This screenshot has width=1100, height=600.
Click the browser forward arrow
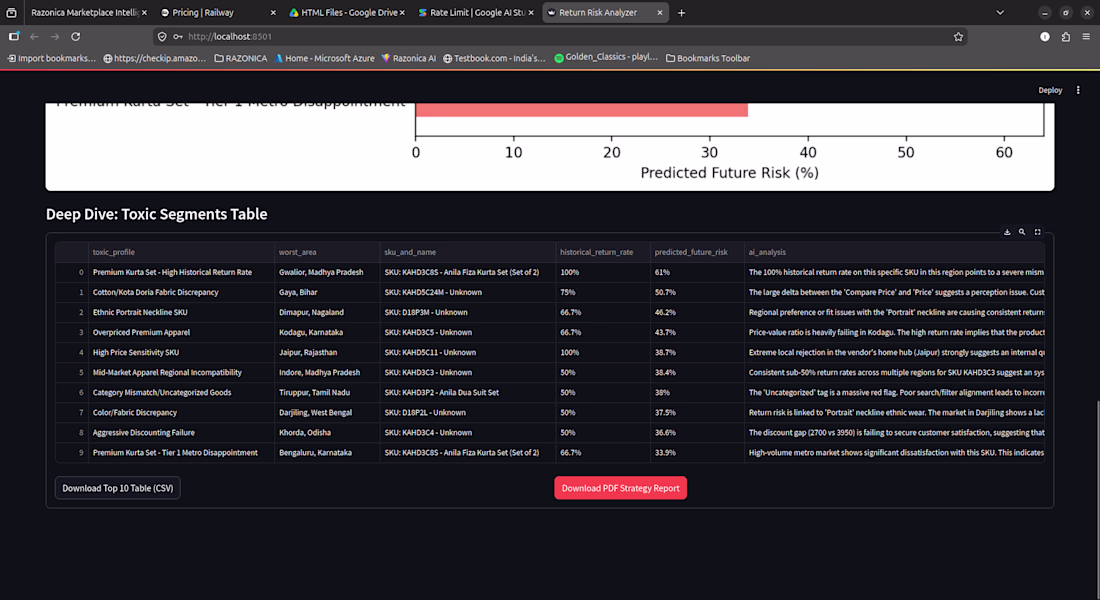[55, 36]
